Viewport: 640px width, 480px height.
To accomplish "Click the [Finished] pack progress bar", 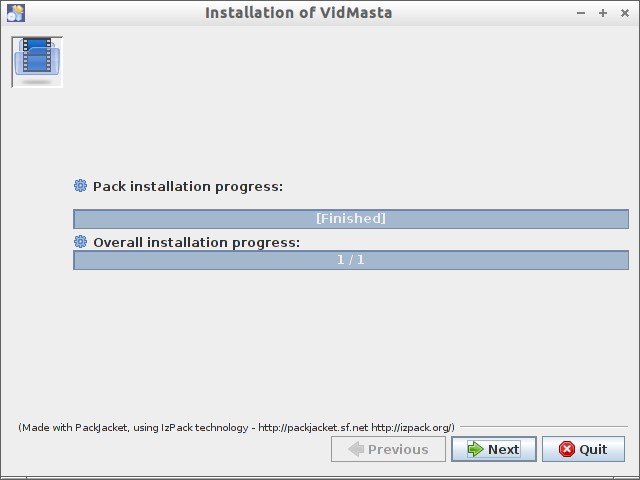I will click(351, 219).
